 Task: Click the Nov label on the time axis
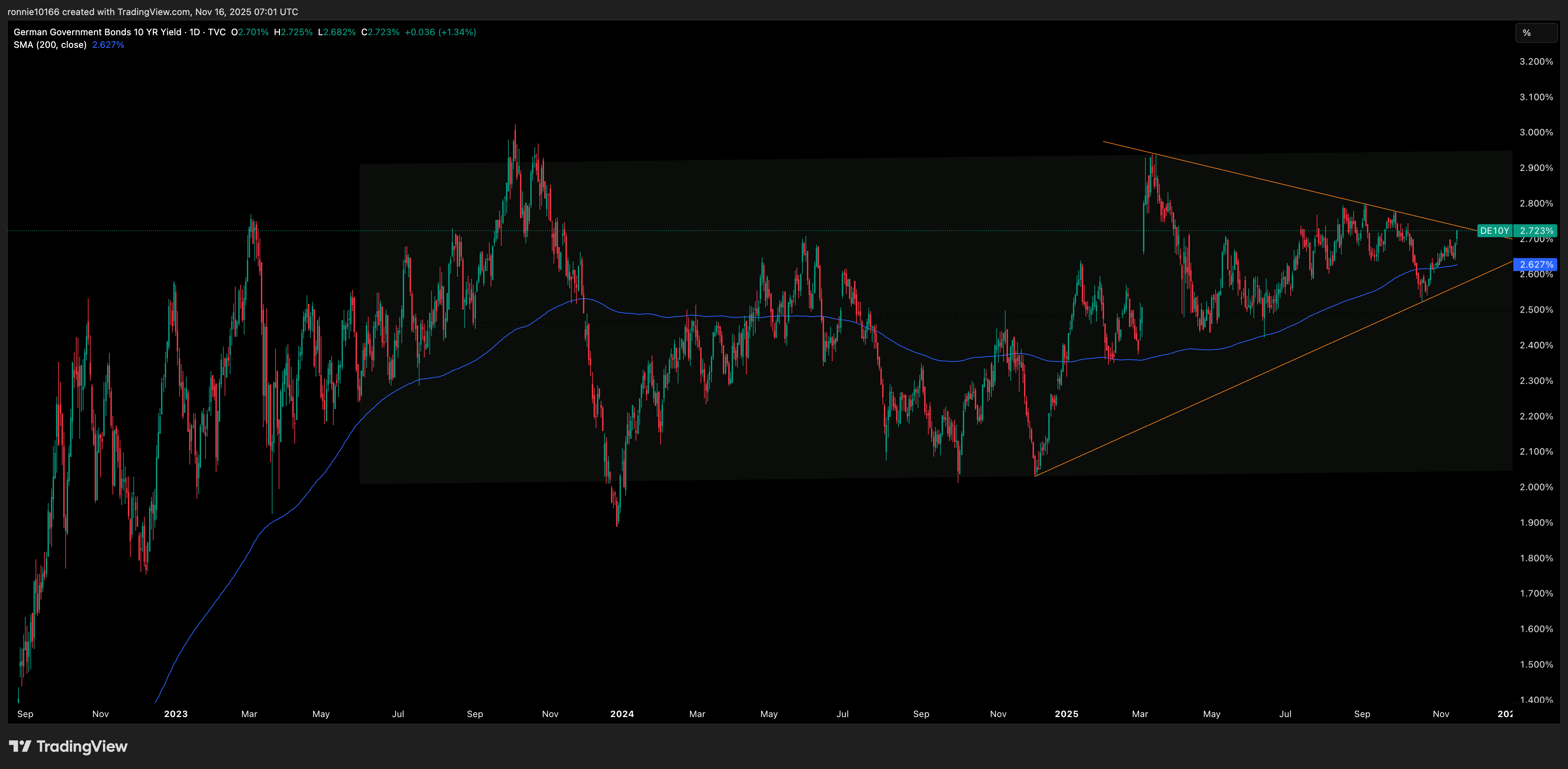pos(1441,714)
